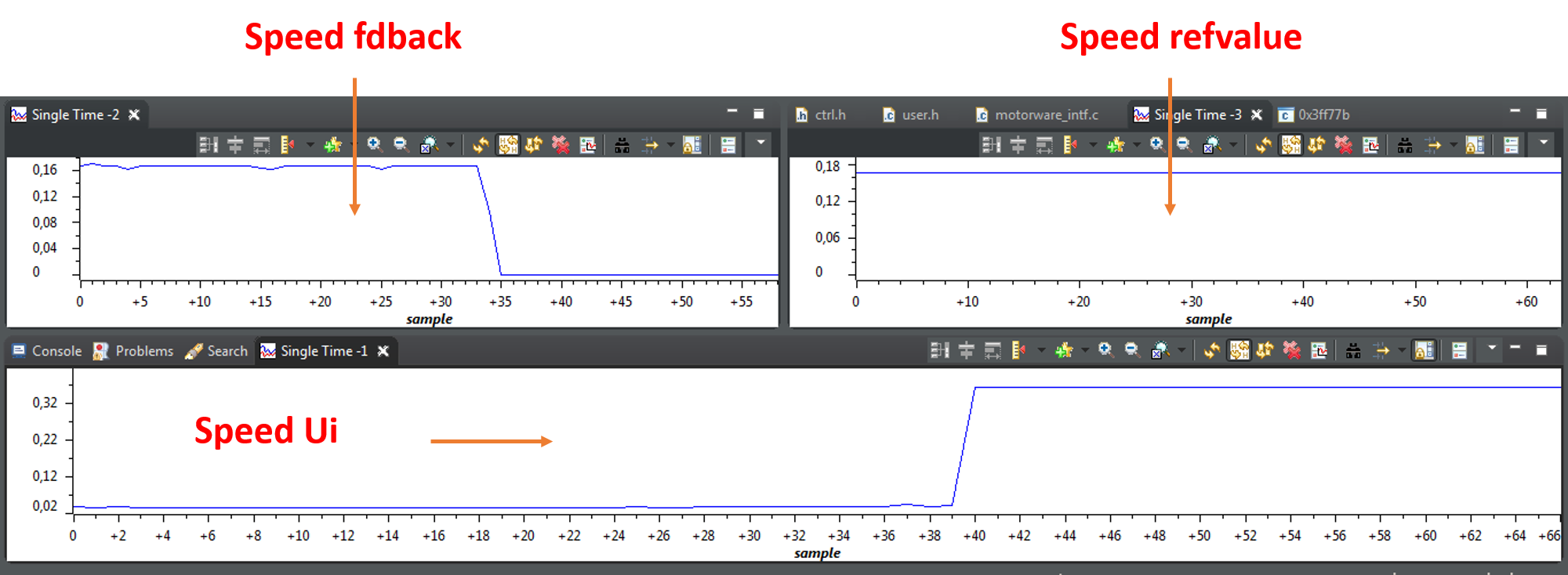Toggle the padlock pin icon in Single Time -3
This screenshot has width=1568, height=575.
click(x=1475, y=145)
